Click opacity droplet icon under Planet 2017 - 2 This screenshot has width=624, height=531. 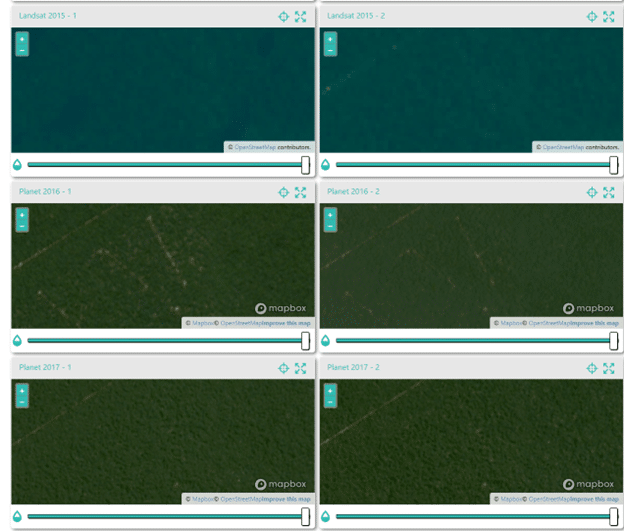click(326, 516)
